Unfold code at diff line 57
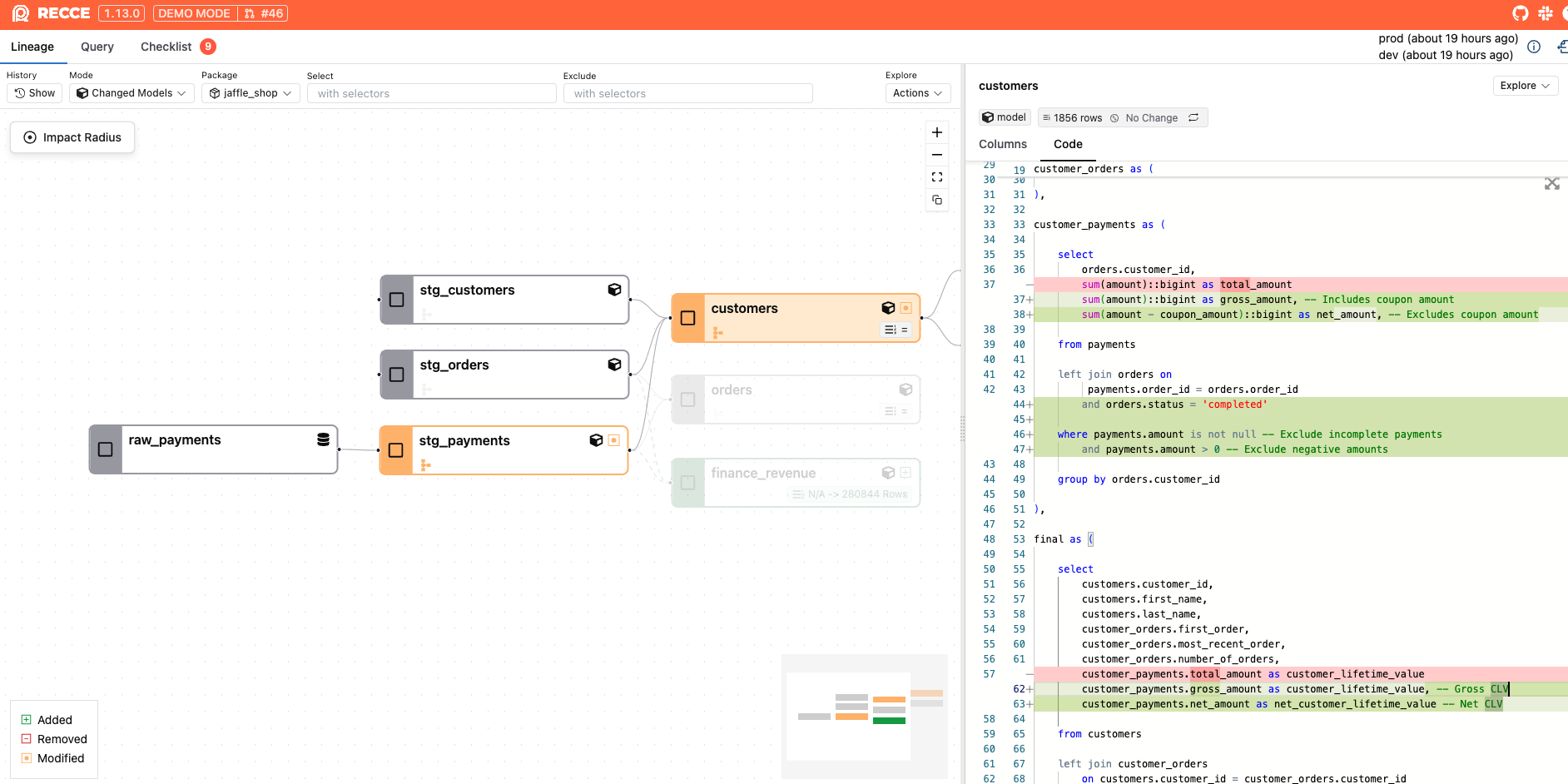The height and width of the screenshot is (784, 1568). click(1030, 674)
